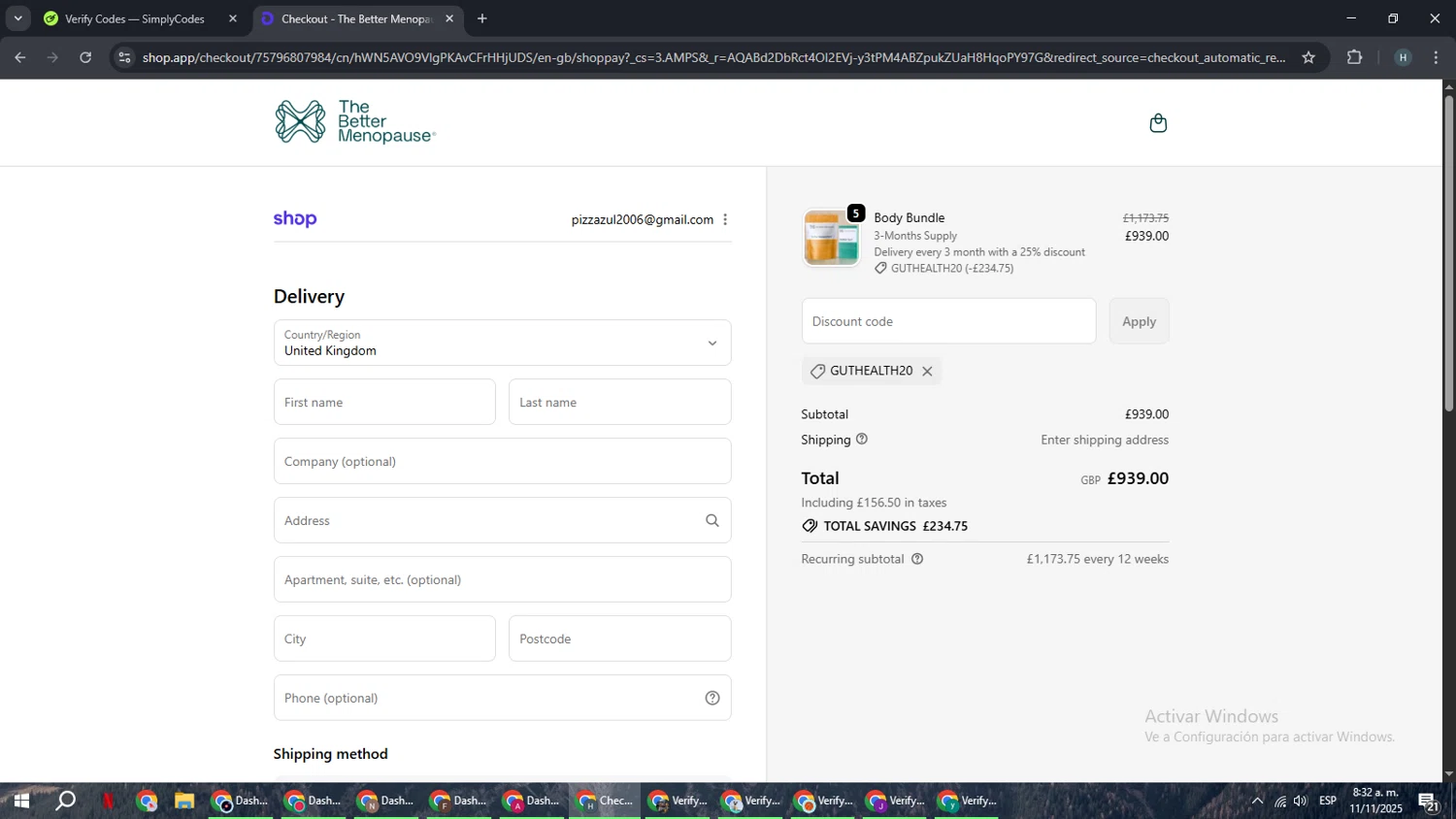Open a new browser tab
Screen dimensions: 1456x819
(482, 18)
